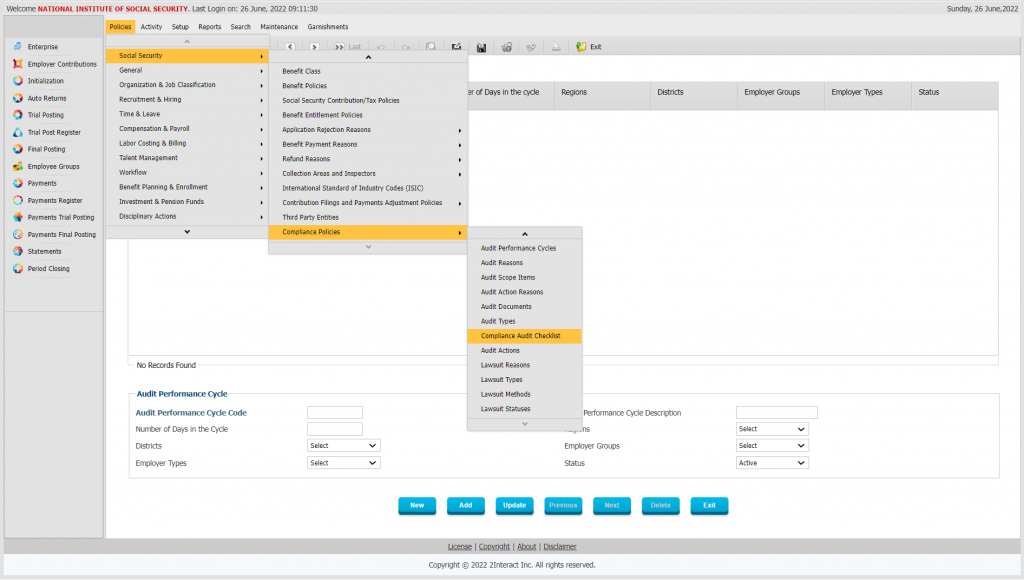1024x580 pixels.
Task: Expand the Employer Groups select list
Action: point(772,445)
